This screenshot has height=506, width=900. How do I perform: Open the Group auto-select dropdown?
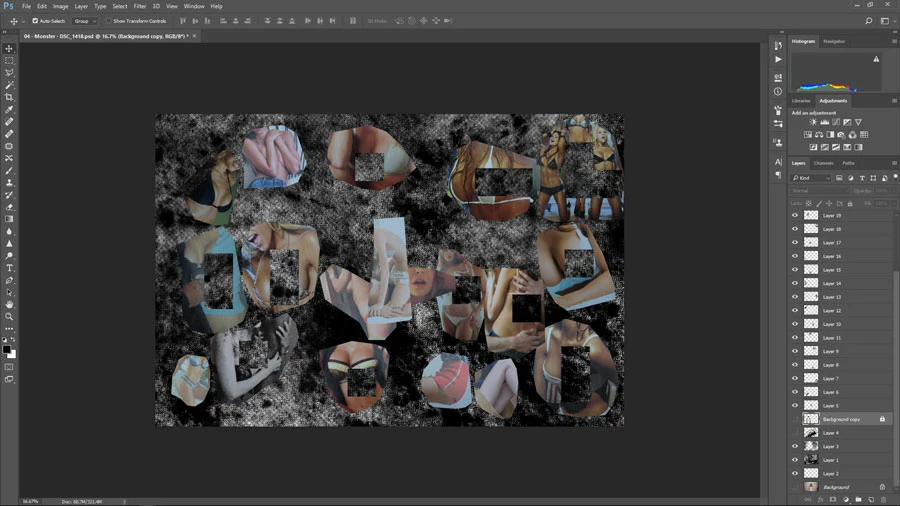85,21
